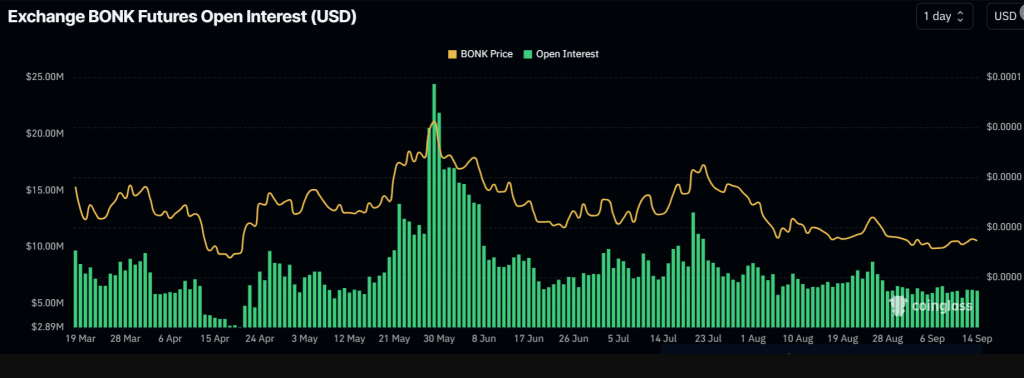The width and height of the screenshot is (1024, 378).
Task: Click the 5 Jul date label
Action: coord(618,339)
